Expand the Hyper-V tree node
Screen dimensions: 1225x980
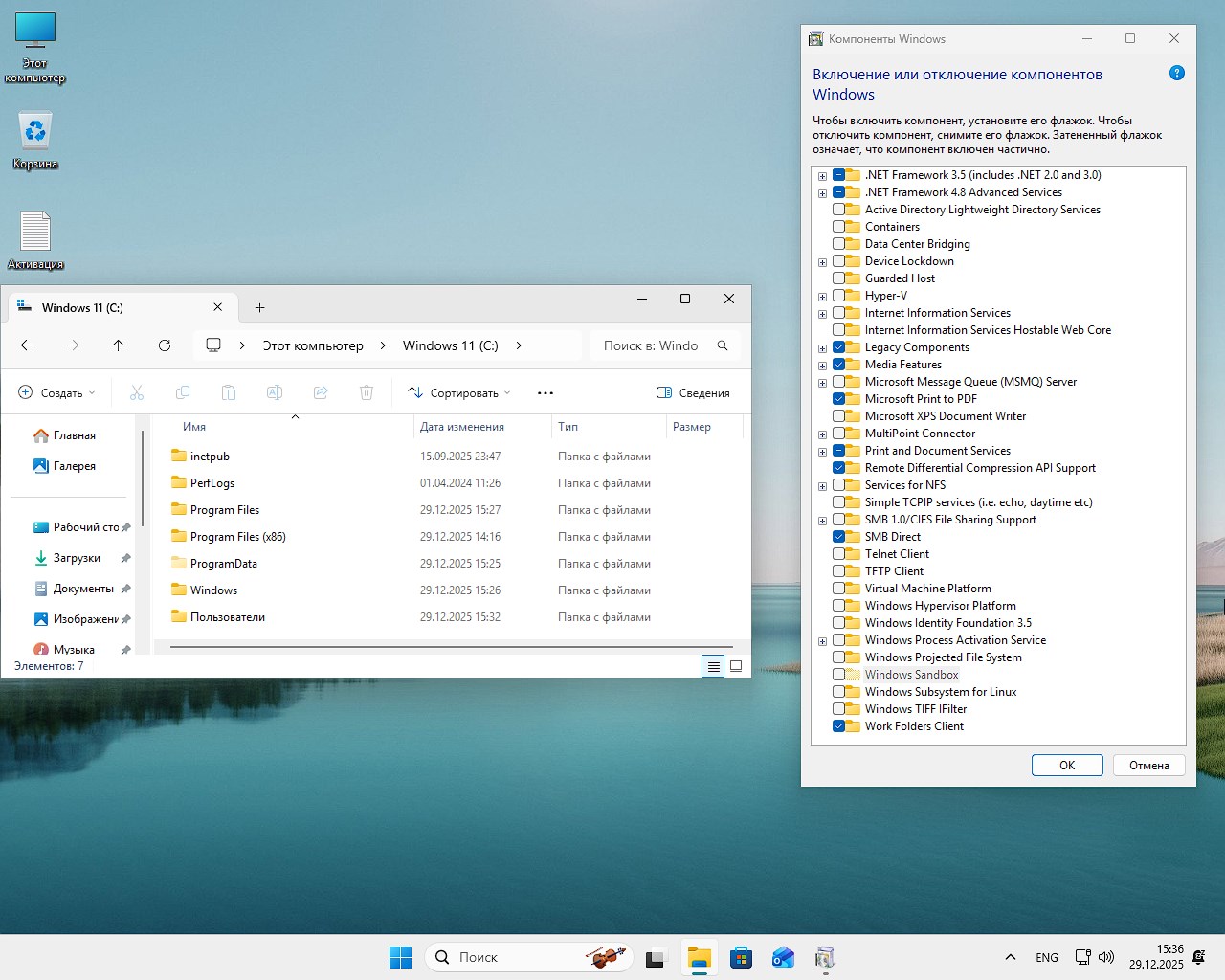[822, 297]
